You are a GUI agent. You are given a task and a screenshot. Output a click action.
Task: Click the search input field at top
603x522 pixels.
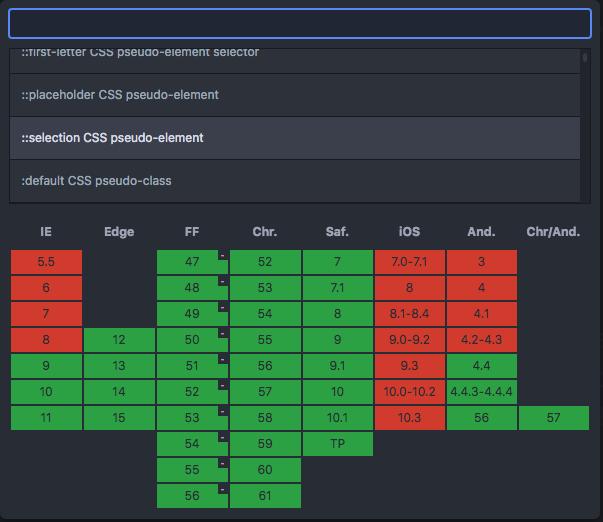click(300, 23)
